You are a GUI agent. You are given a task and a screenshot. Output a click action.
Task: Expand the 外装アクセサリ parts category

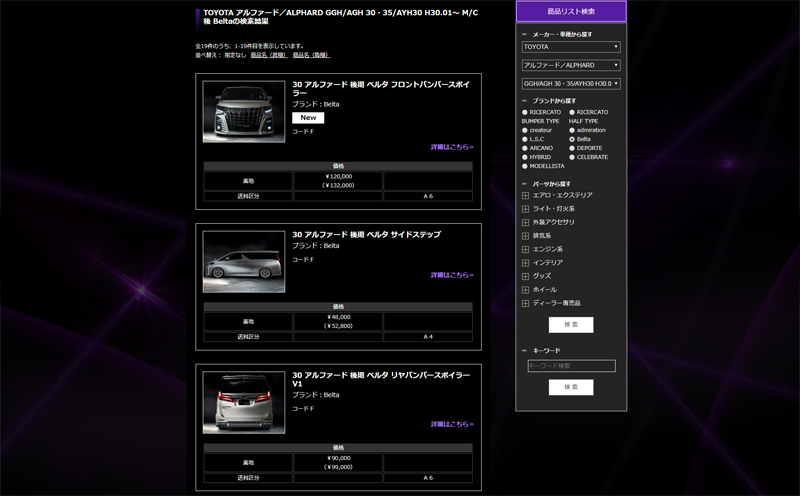click(x=526, y=222)
